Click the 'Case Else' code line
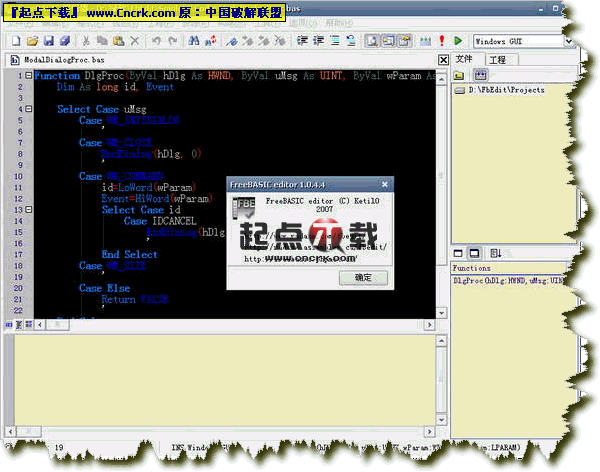This screenshot has height=472, width=600. 104,288
